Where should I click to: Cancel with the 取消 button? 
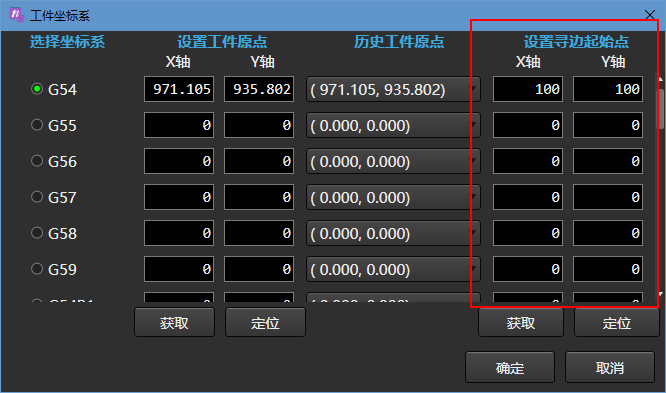[x=610, y=367]
